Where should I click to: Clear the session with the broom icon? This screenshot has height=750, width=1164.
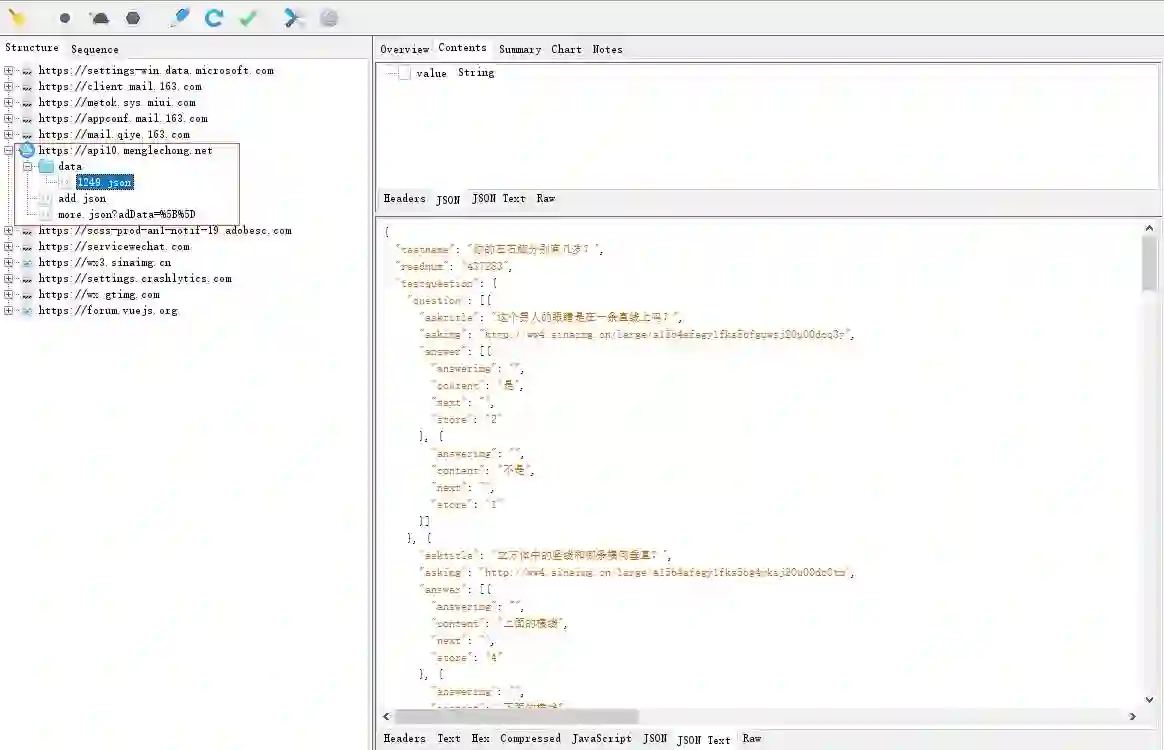pyautogui.click(x=17, y=18)
